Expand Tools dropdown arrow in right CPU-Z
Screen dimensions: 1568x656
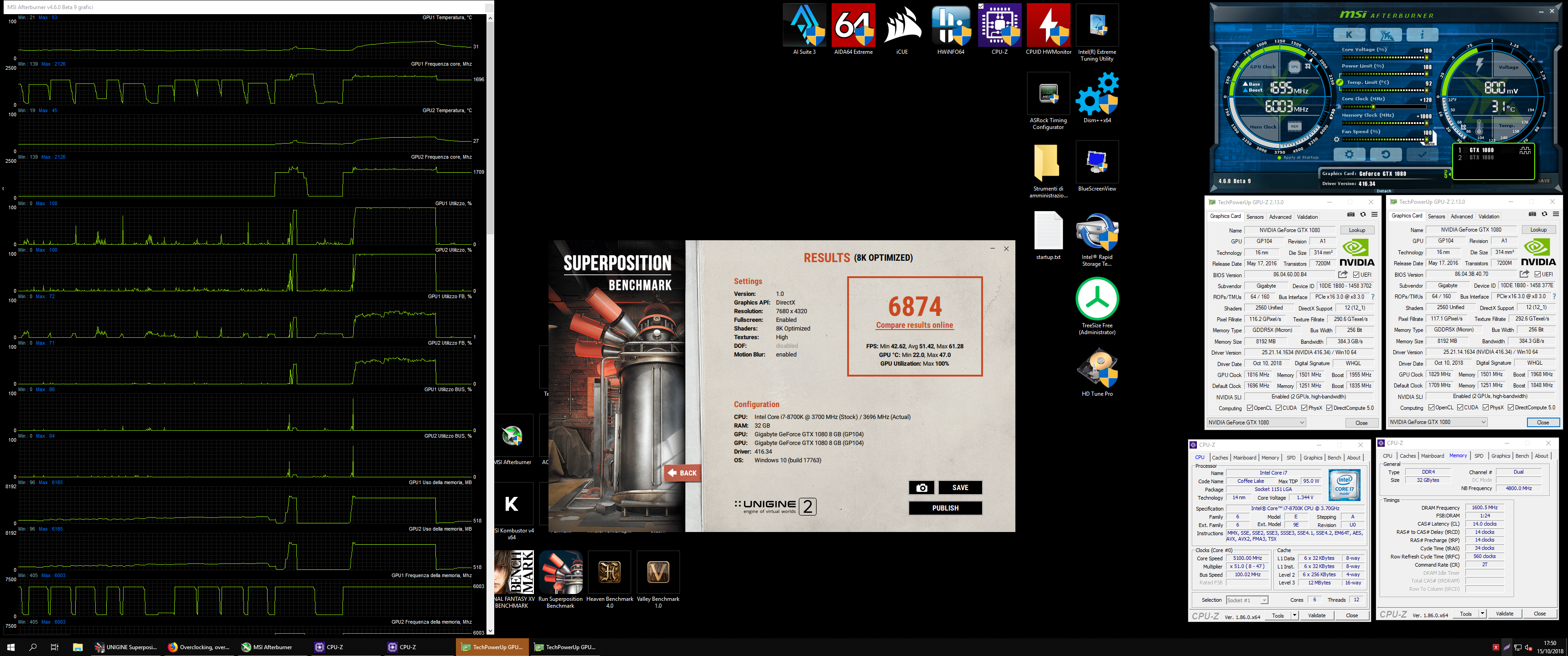1482,614
